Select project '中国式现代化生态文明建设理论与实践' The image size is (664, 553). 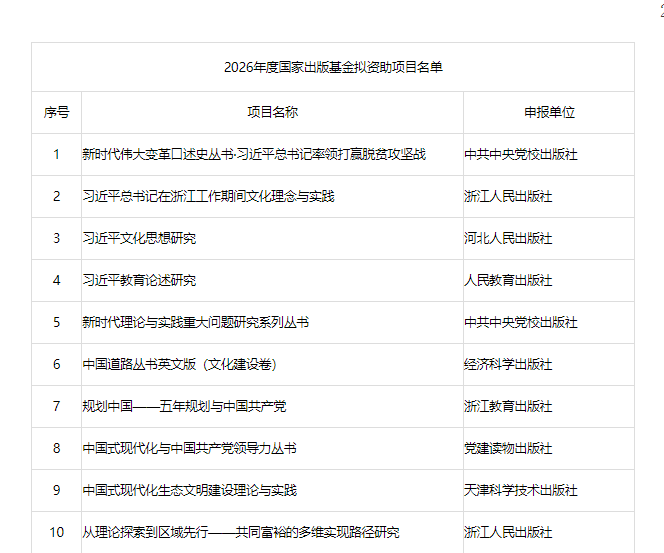(x=189, y=490)
